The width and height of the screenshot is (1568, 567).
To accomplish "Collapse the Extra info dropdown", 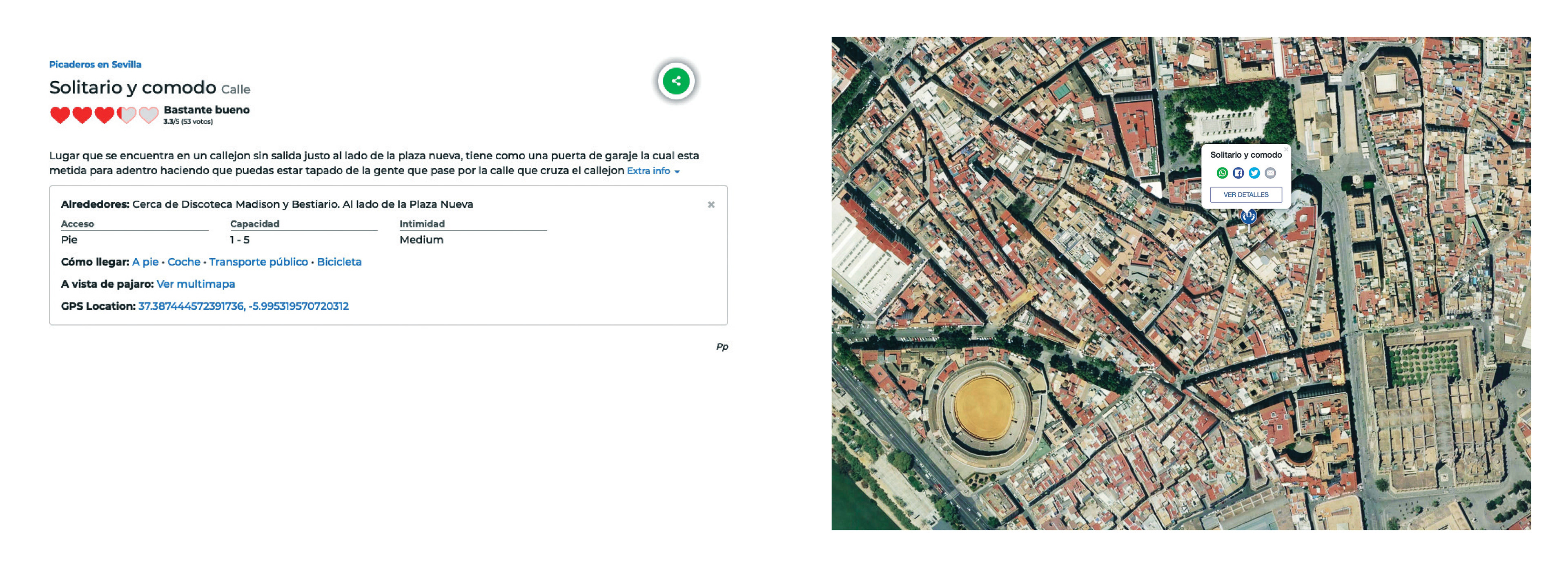I will pyautogui.click(x=653, y=171).
